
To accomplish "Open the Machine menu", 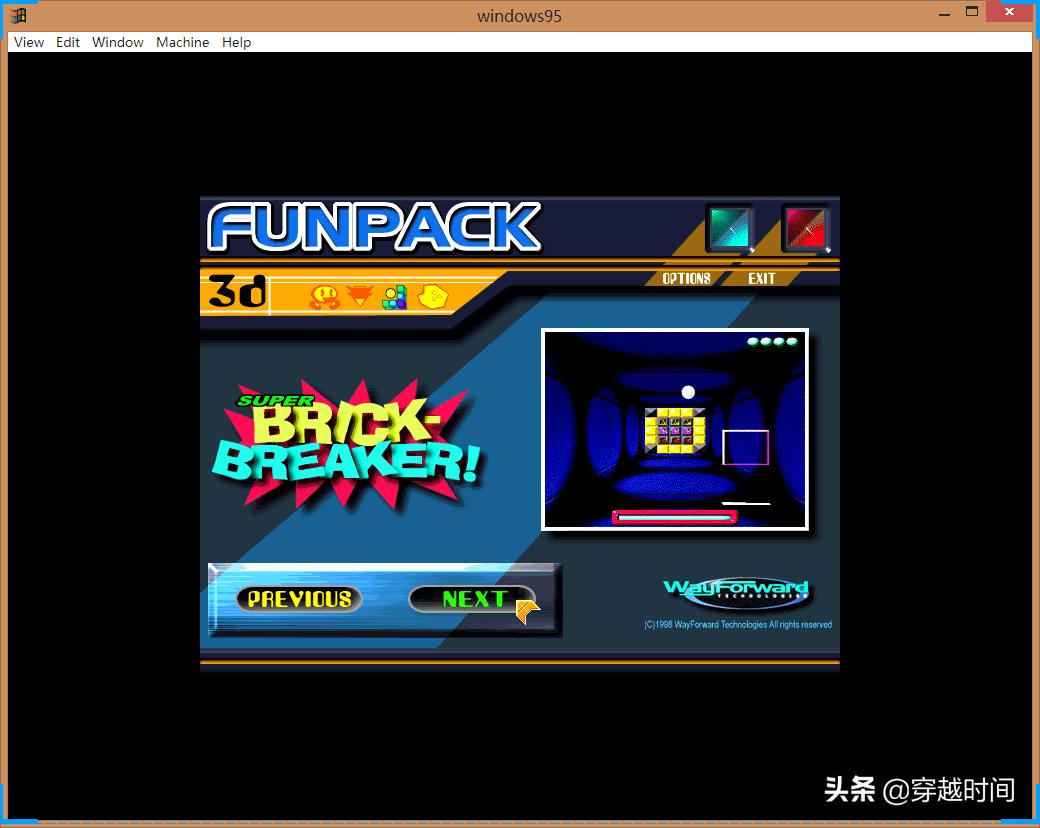I will pyautogui.click(x=182, y=42).
